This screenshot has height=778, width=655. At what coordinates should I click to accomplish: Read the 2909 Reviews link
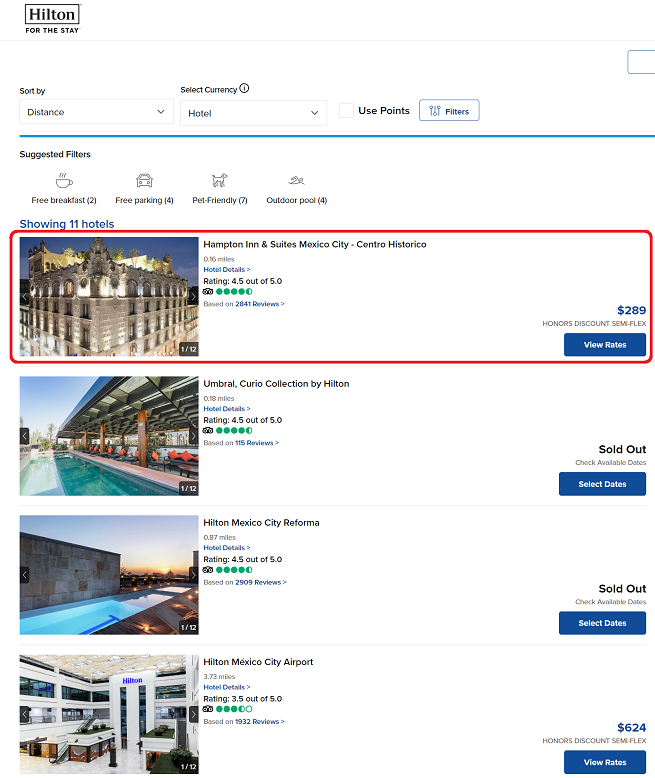click(261, 582)
